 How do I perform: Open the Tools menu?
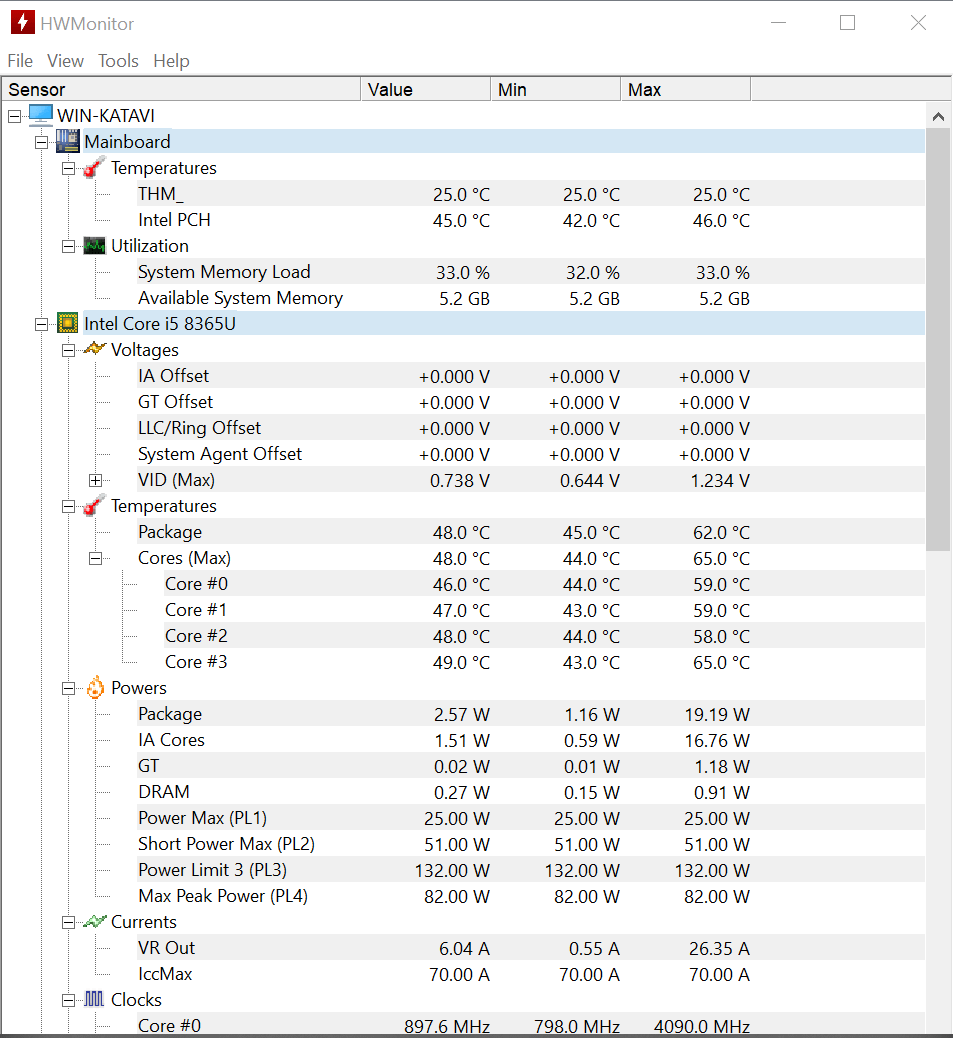click(x=118, y=61)
